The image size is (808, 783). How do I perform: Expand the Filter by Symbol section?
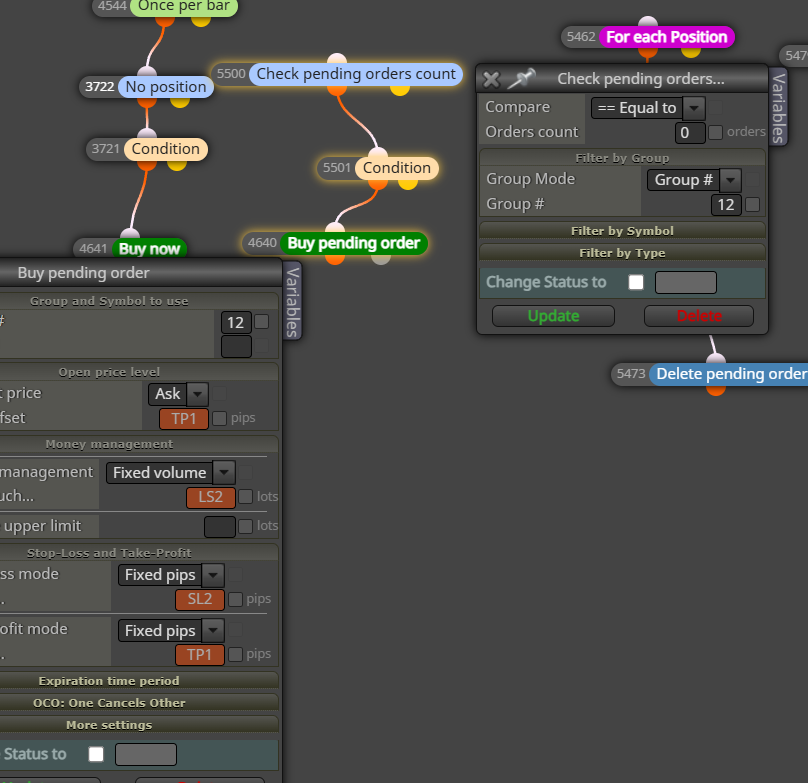pyautogui.click(x=622, y=230)
